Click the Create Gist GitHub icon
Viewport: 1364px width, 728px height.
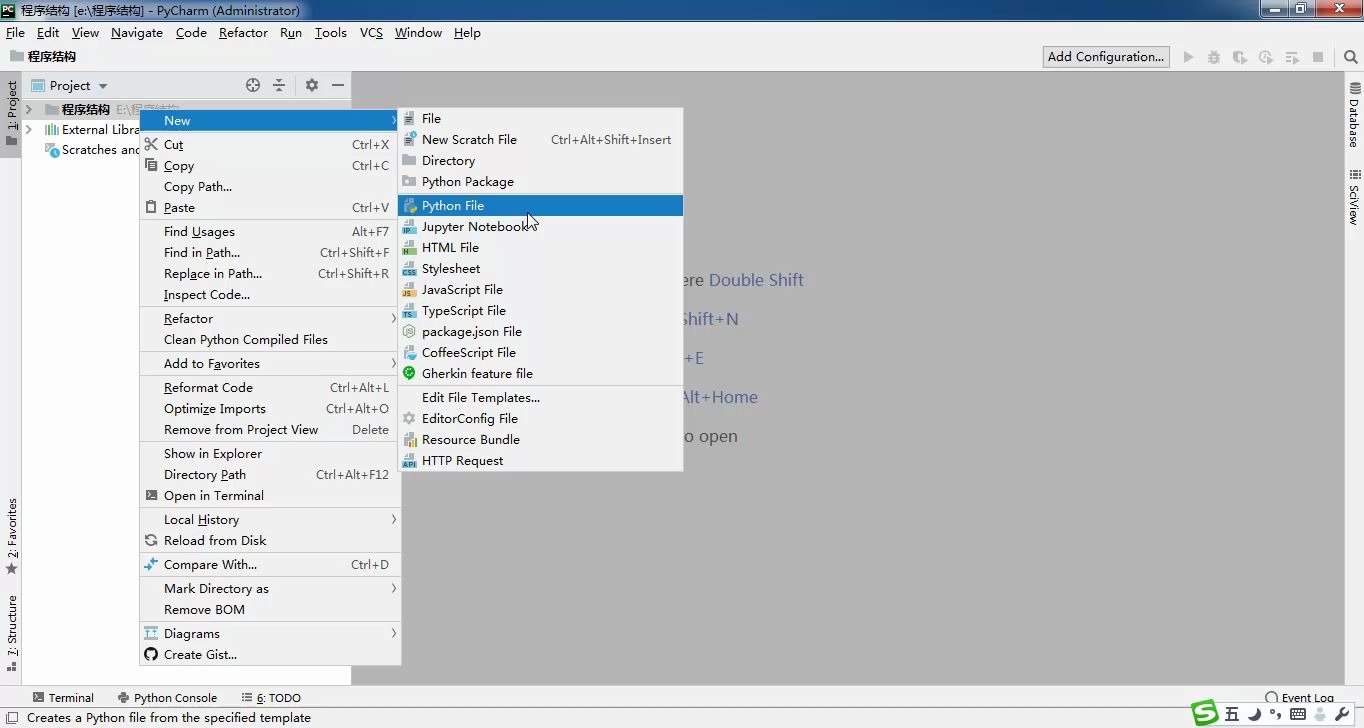(151, 654)
